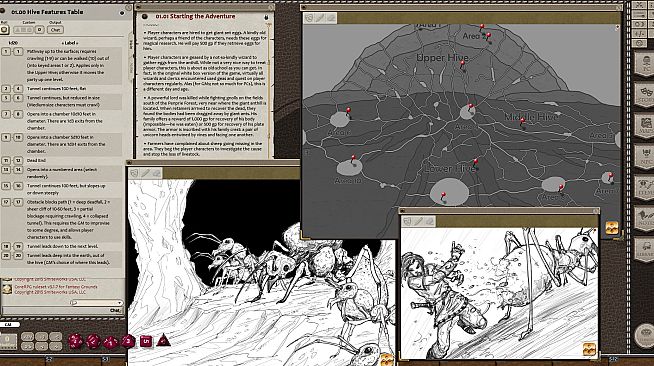Screen dimensions: 654x366
Task: Roll on the Hive Features Table
Action: (5, 30)
